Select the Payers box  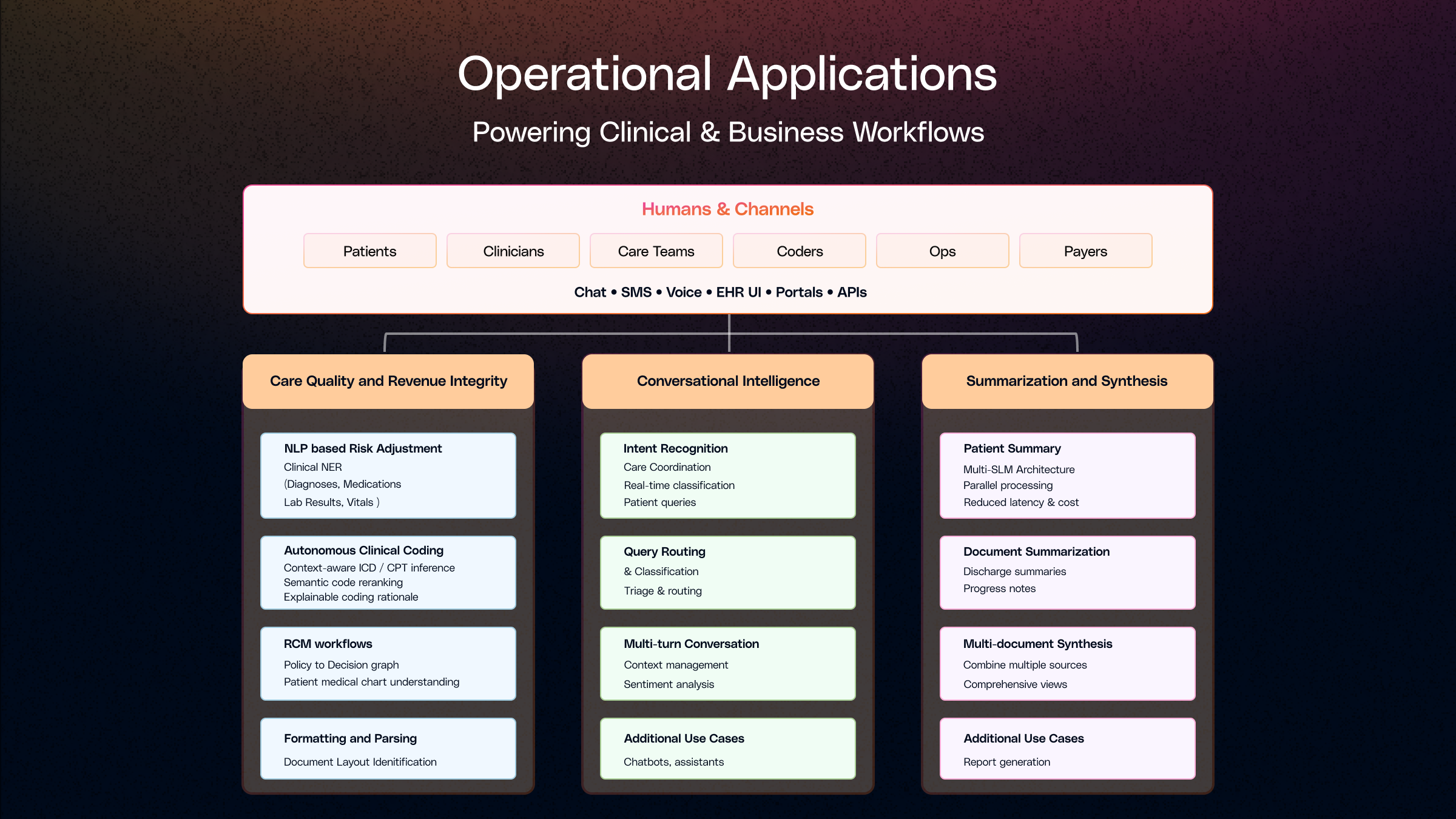[1085, 251]
